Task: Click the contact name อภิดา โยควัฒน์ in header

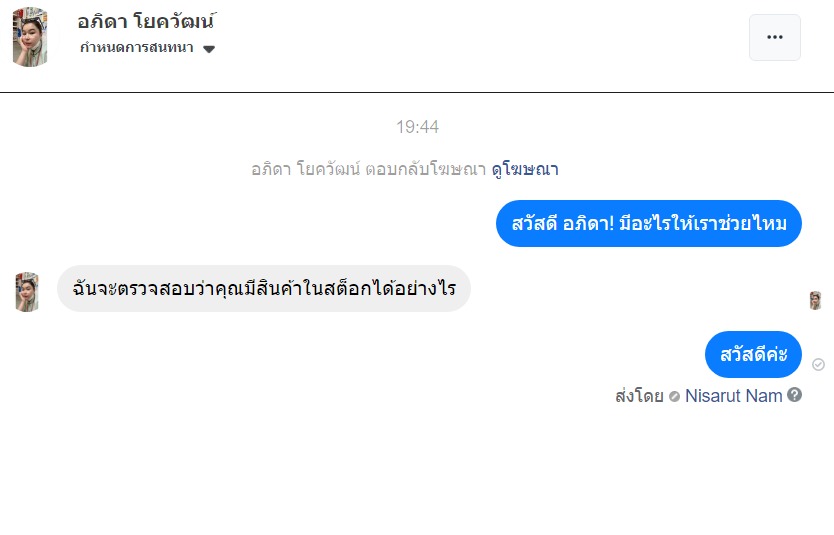Action: 147,21
